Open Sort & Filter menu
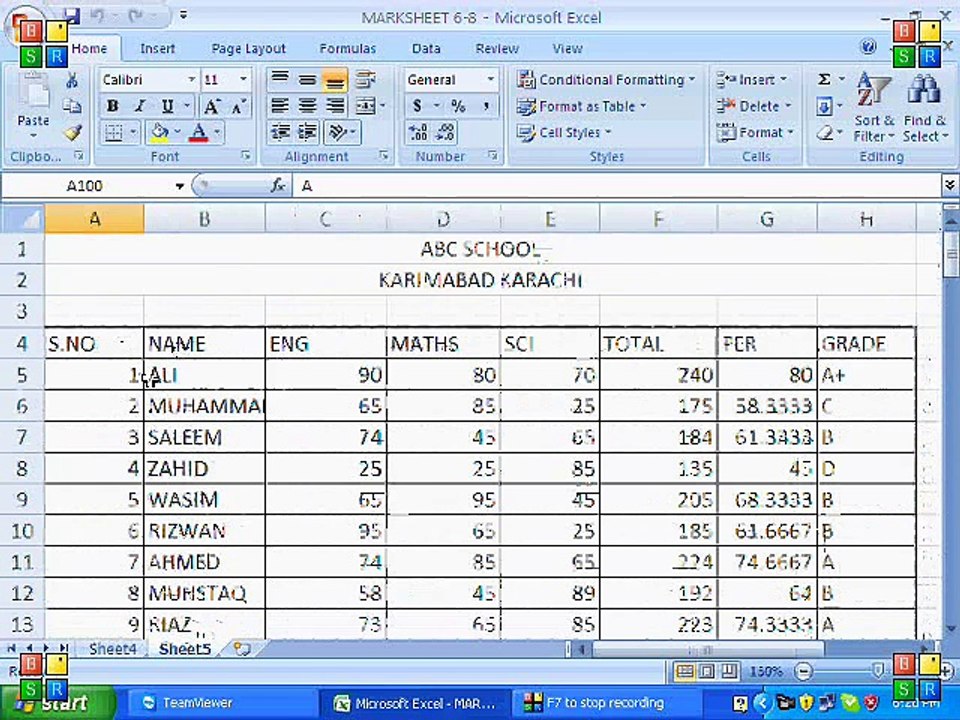The height and width of the screenshot is (720, 960). click(x=874, y=107)
